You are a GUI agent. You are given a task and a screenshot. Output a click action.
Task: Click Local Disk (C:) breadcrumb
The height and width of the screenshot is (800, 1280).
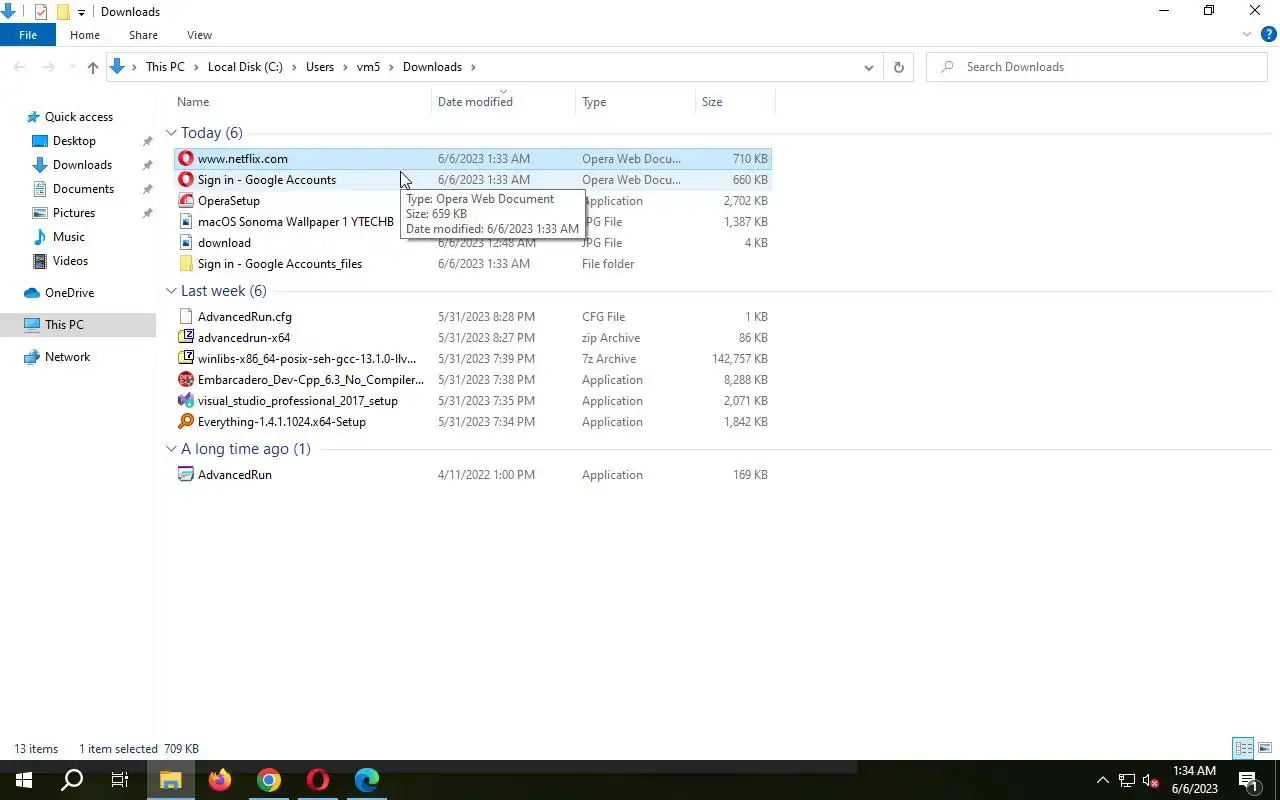[x=245, y=67]
